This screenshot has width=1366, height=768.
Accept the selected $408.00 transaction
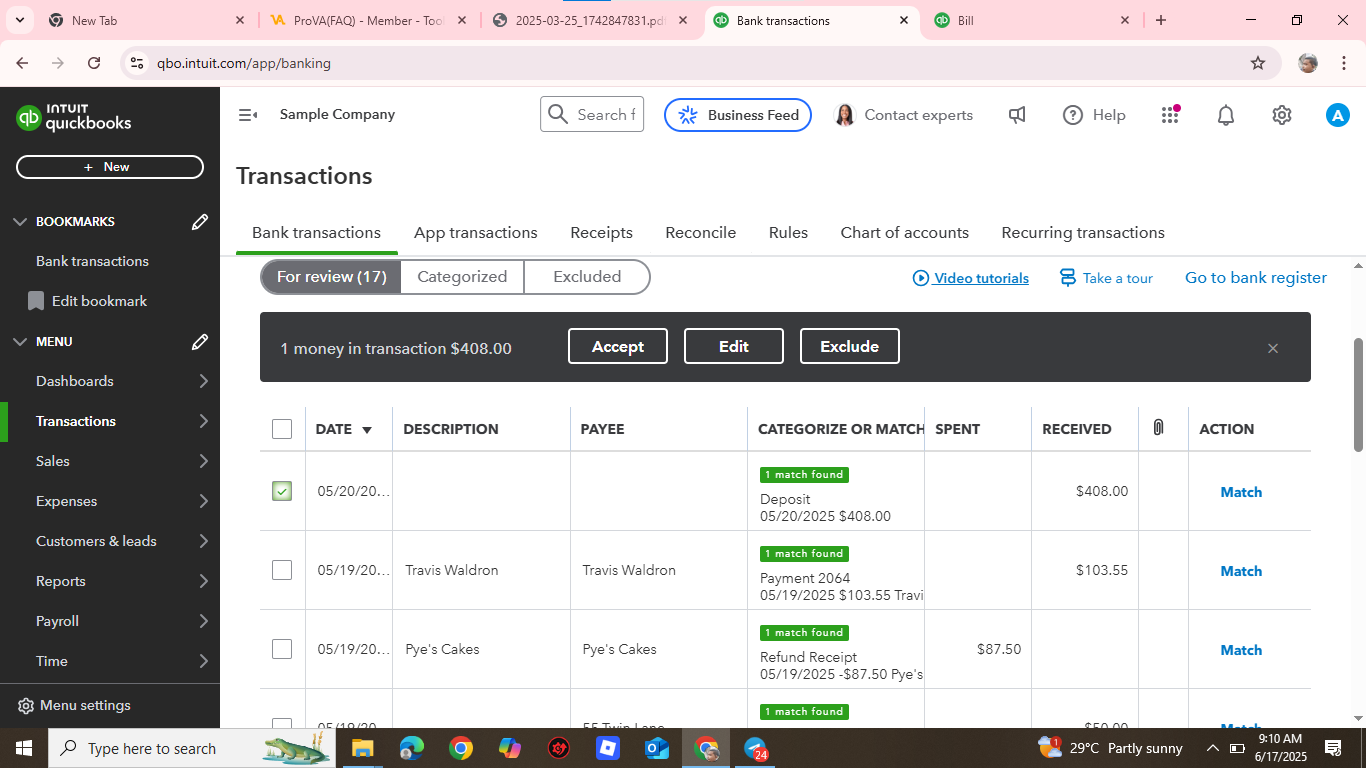618,346
